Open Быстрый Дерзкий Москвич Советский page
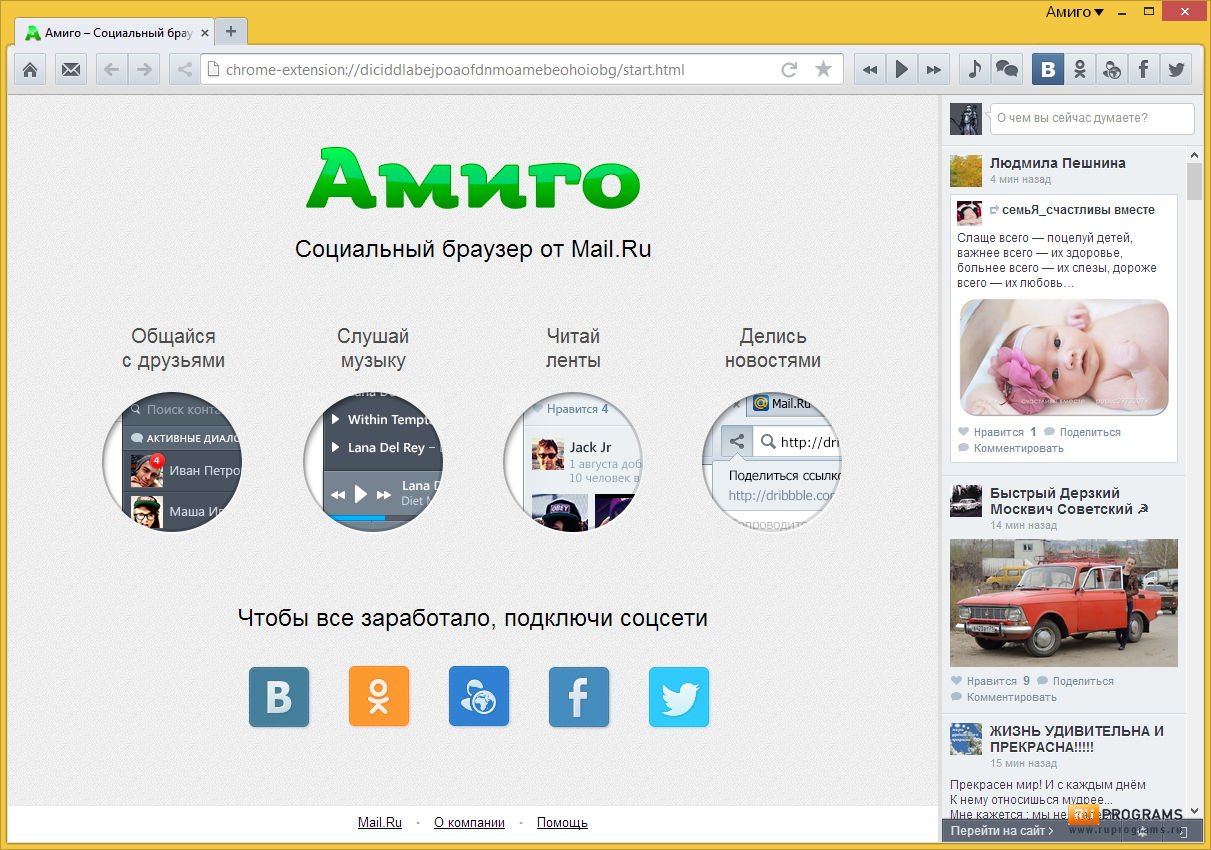This screenshot has height=850, width=1211. 1069,501
